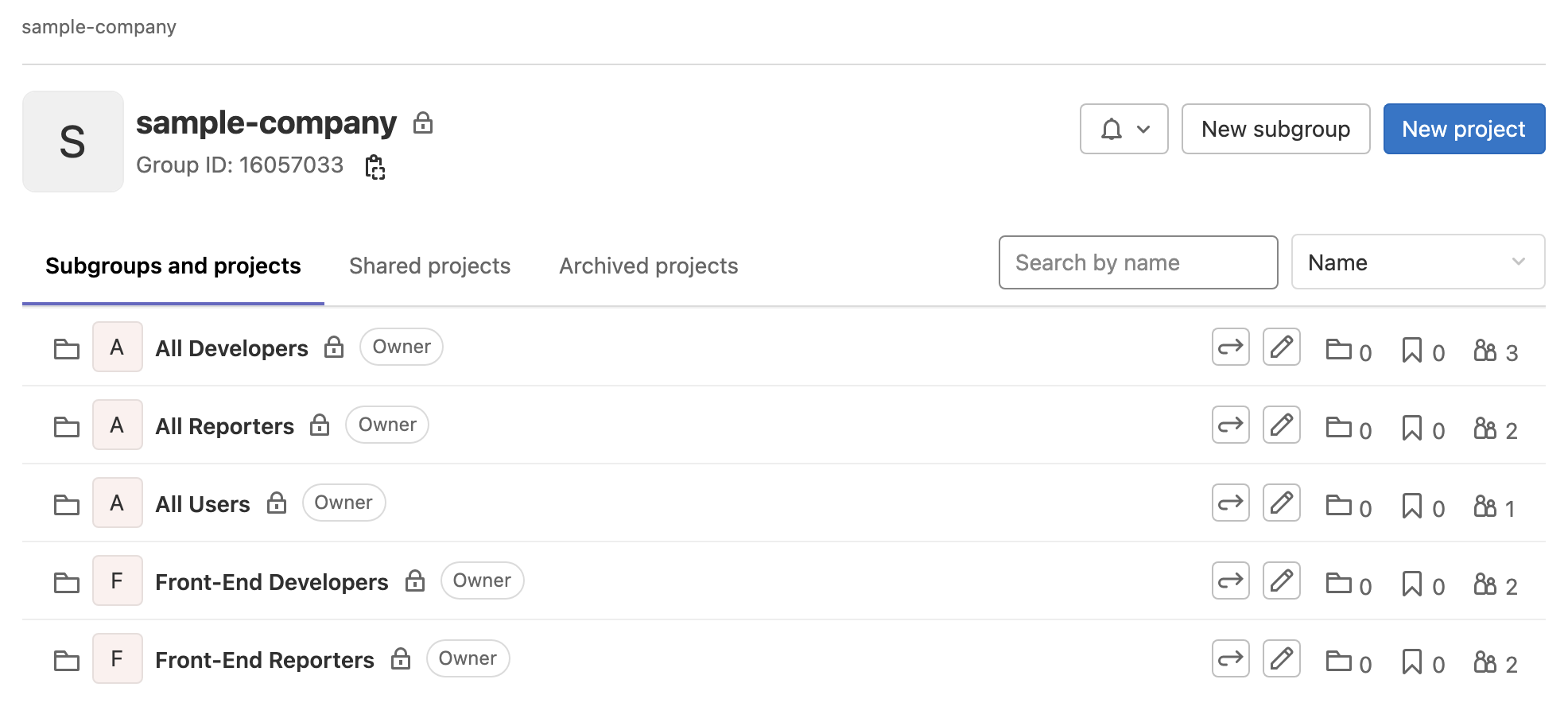Click the leave group icon for All Developers
This screenshot has height=722, width=1568.
1231,347
